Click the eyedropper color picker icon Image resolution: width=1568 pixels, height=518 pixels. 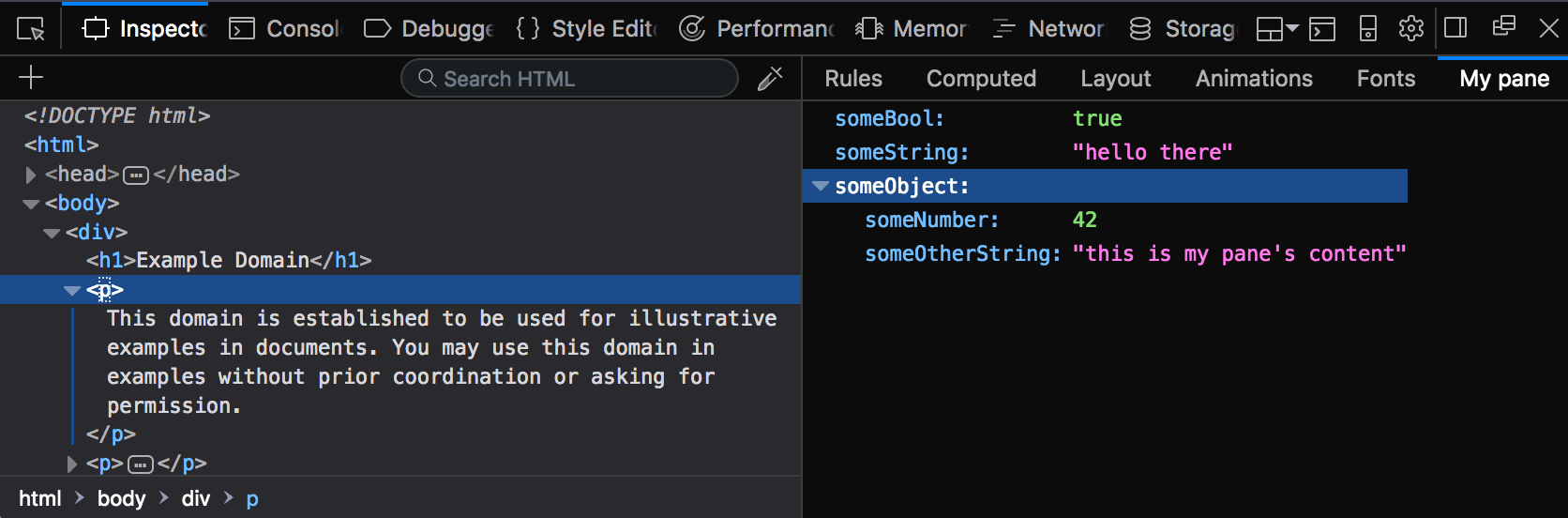click(x=770, y=79)
